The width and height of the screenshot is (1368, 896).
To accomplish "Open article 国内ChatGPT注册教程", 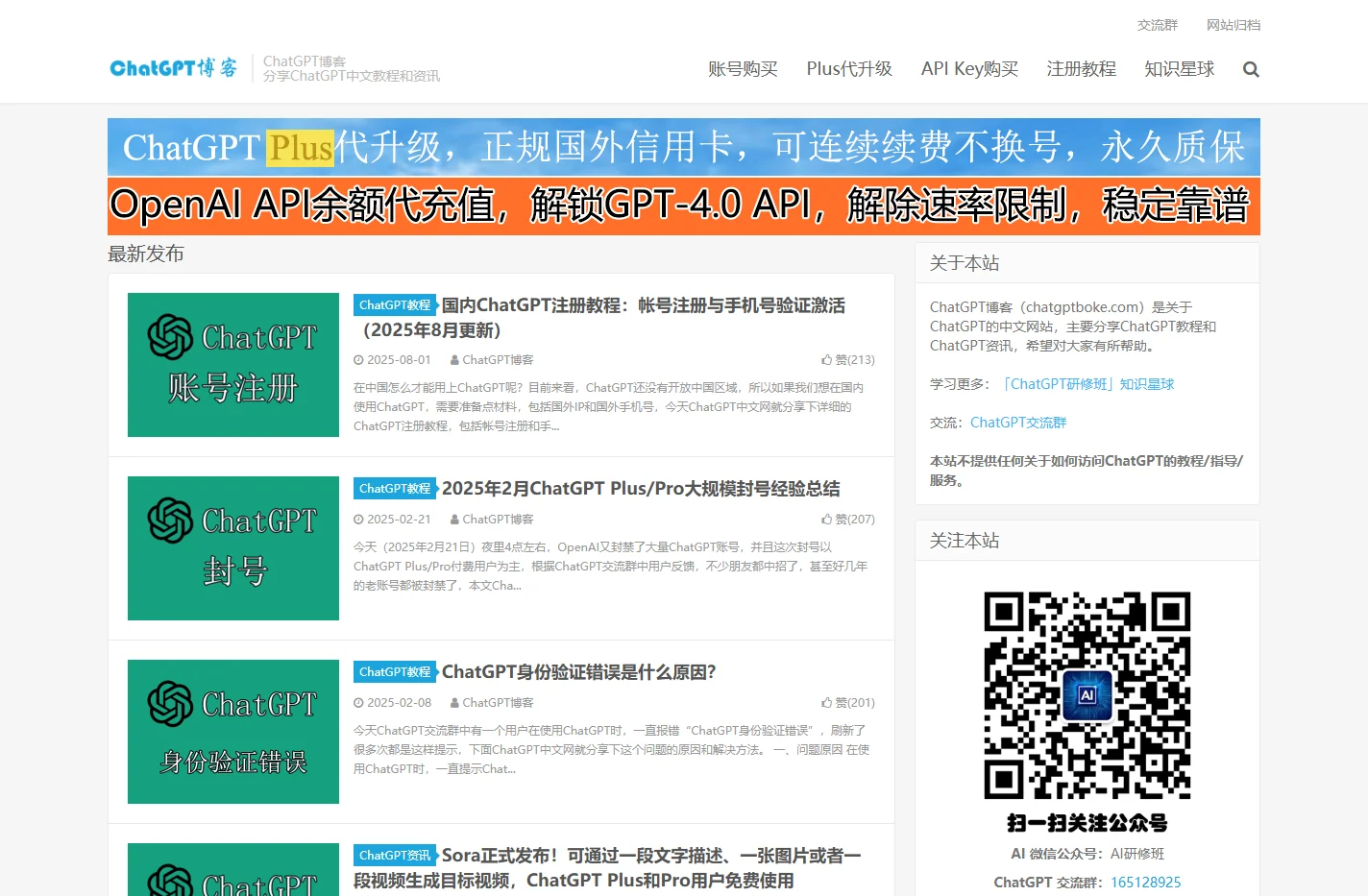I will coord(598,318).
